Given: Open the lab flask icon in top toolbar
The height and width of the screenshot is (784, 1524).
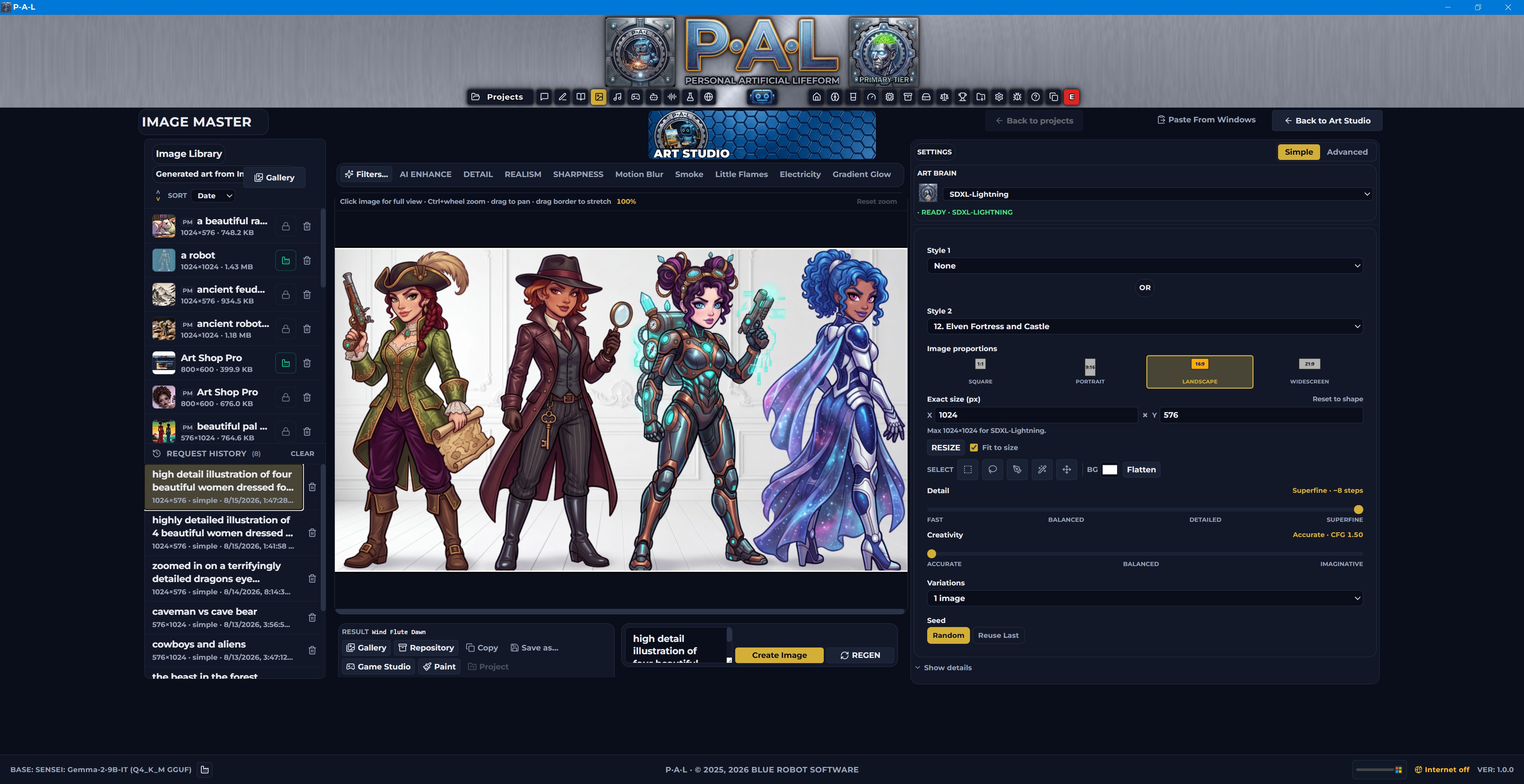Looking at the screenshot, I should 690,97.
